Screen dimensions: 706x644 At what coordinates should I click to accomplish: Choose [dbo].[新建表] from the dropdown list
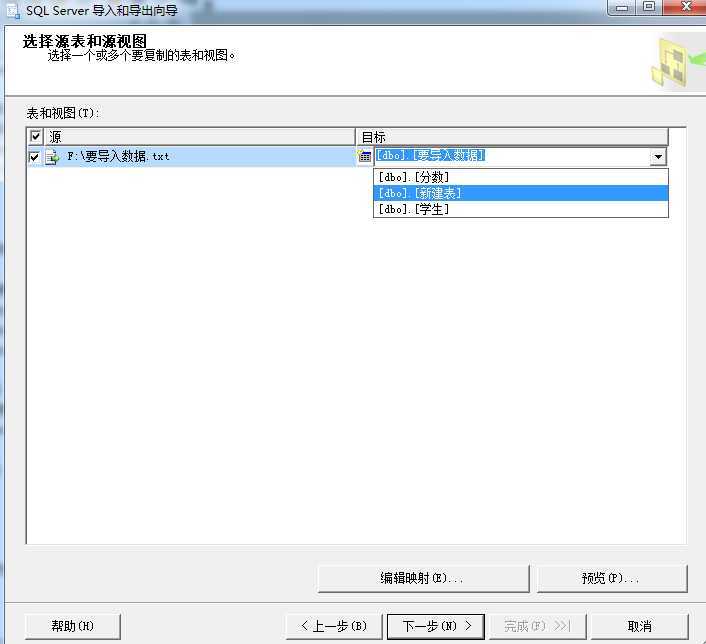(x=520, y=193)
